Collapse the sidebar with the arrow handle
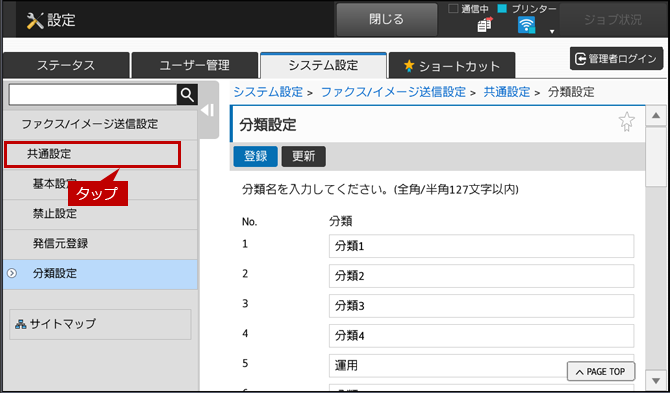The height and width of the screenshot is (393, 670). (x=209, y=110)
